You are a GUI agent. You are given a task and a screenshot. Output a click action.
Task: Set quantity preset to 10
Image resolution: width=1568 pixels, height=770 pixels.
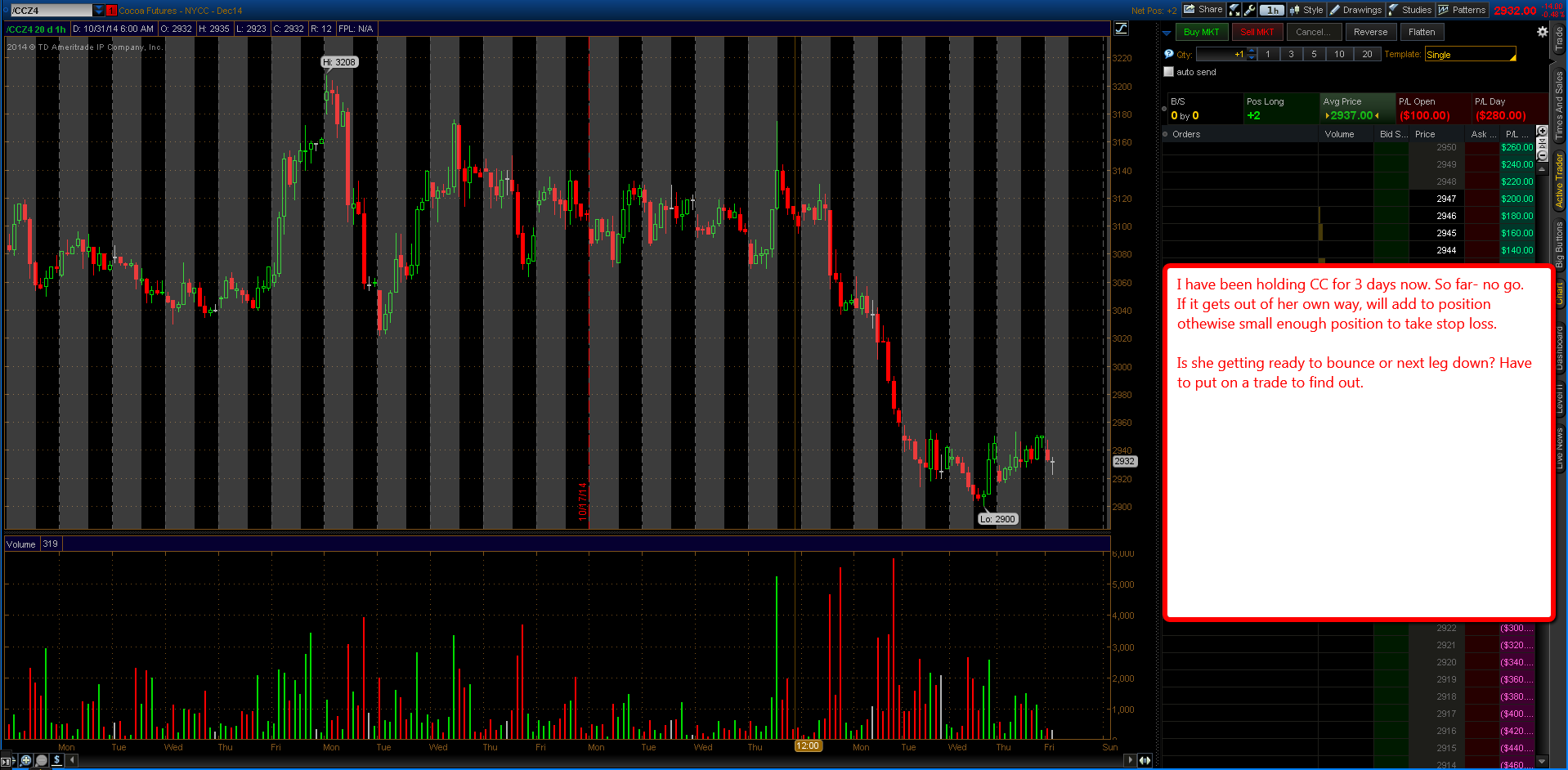[x=1339, y=54]
